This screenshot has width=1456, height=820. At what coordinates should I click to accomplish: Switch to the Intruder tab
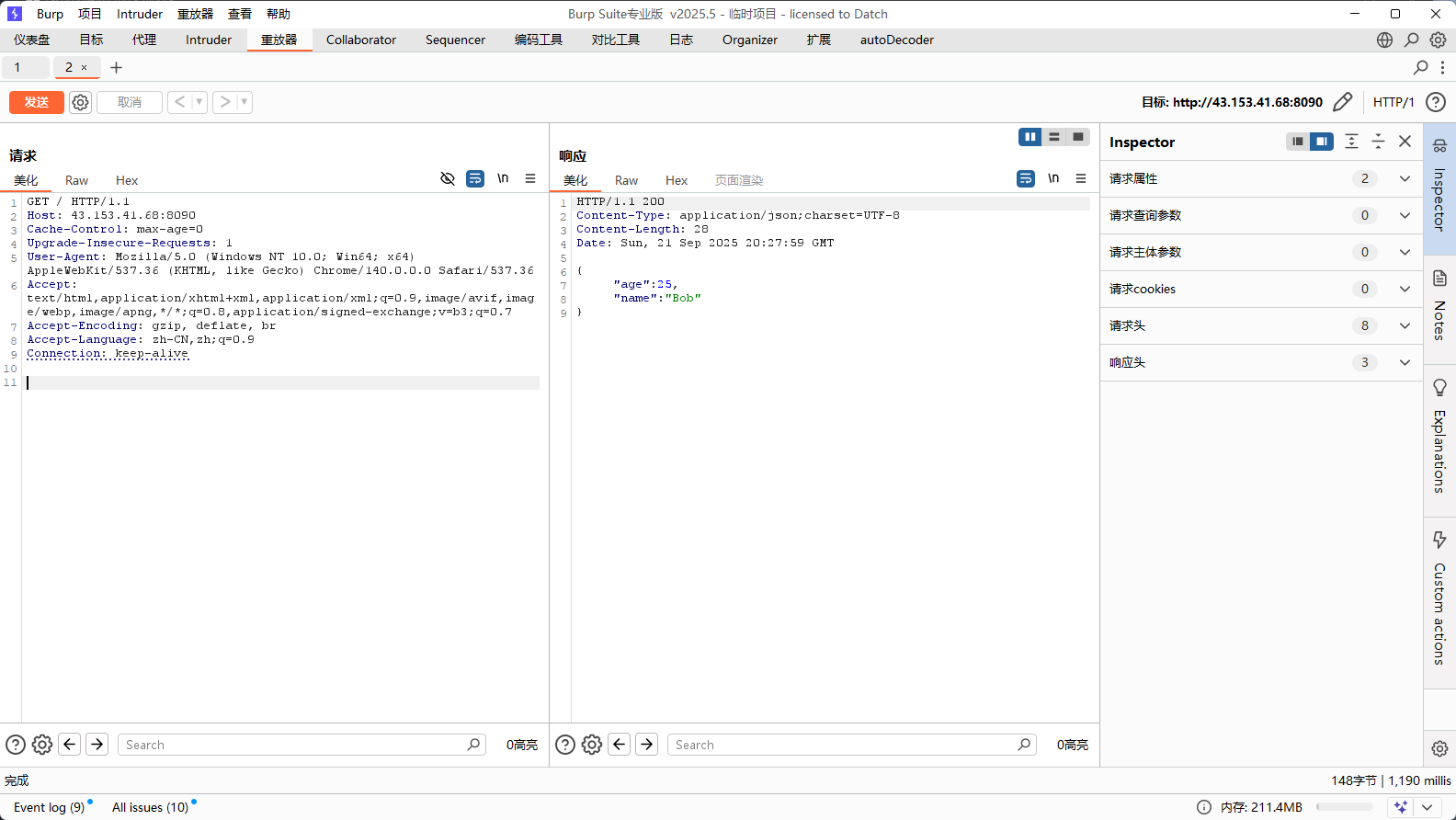point(209,40)
